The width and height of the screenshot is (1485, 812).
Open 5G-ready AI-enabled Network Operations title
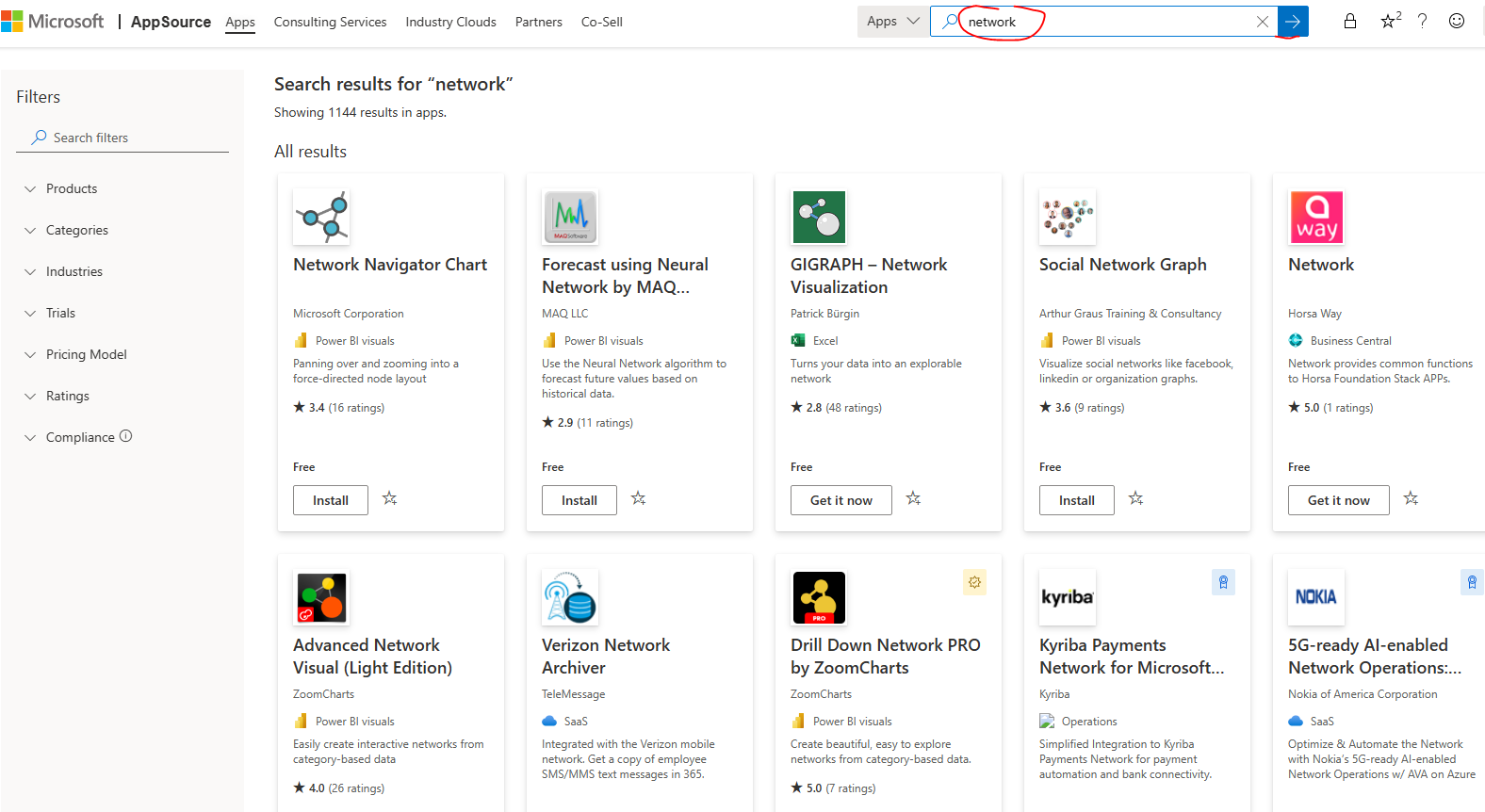[1375, 657]
